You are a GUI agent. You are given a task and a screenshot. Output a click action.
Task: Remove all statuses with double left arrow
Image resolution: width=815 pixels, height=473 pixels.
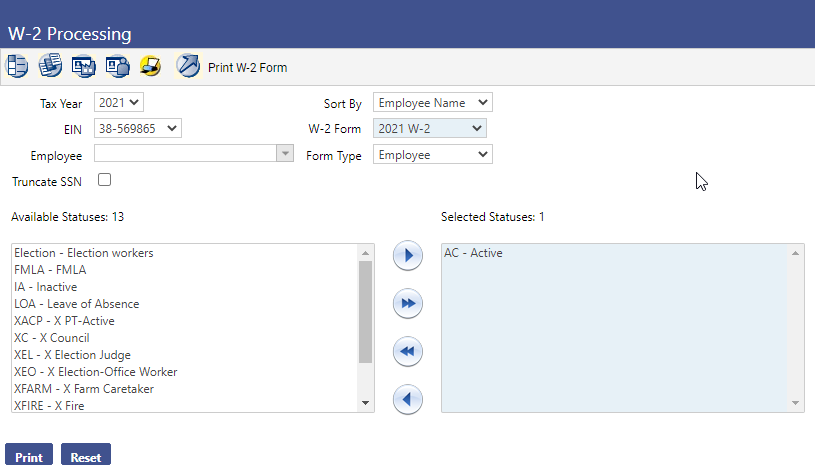point(407,352)
